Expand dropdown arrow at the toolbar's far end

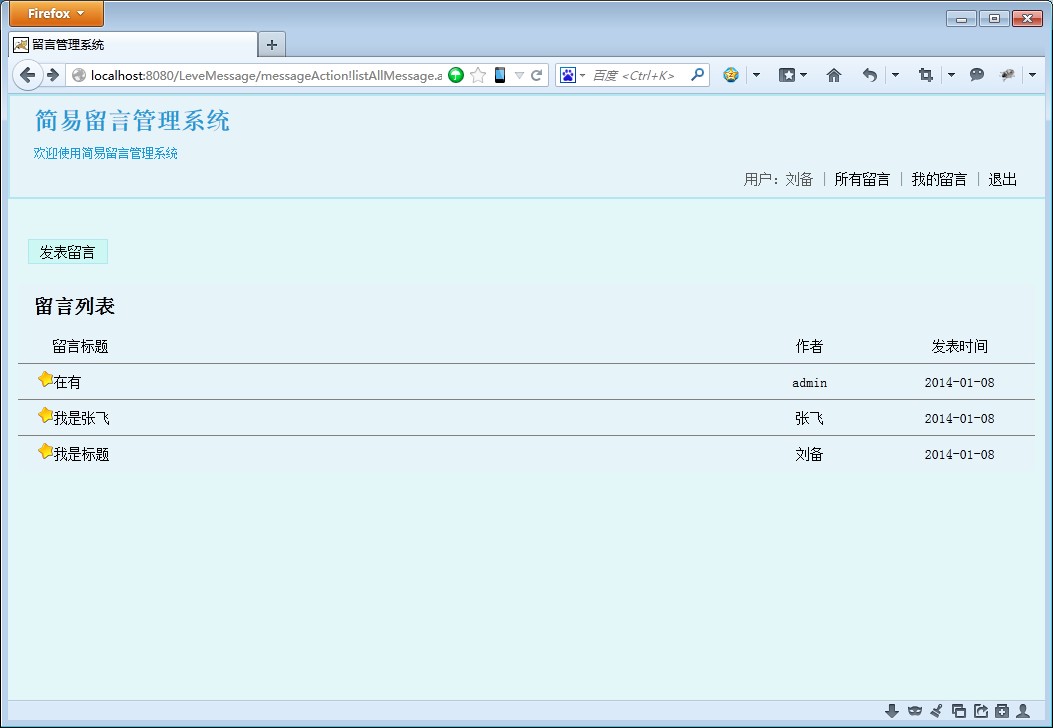pos(1033,75)
